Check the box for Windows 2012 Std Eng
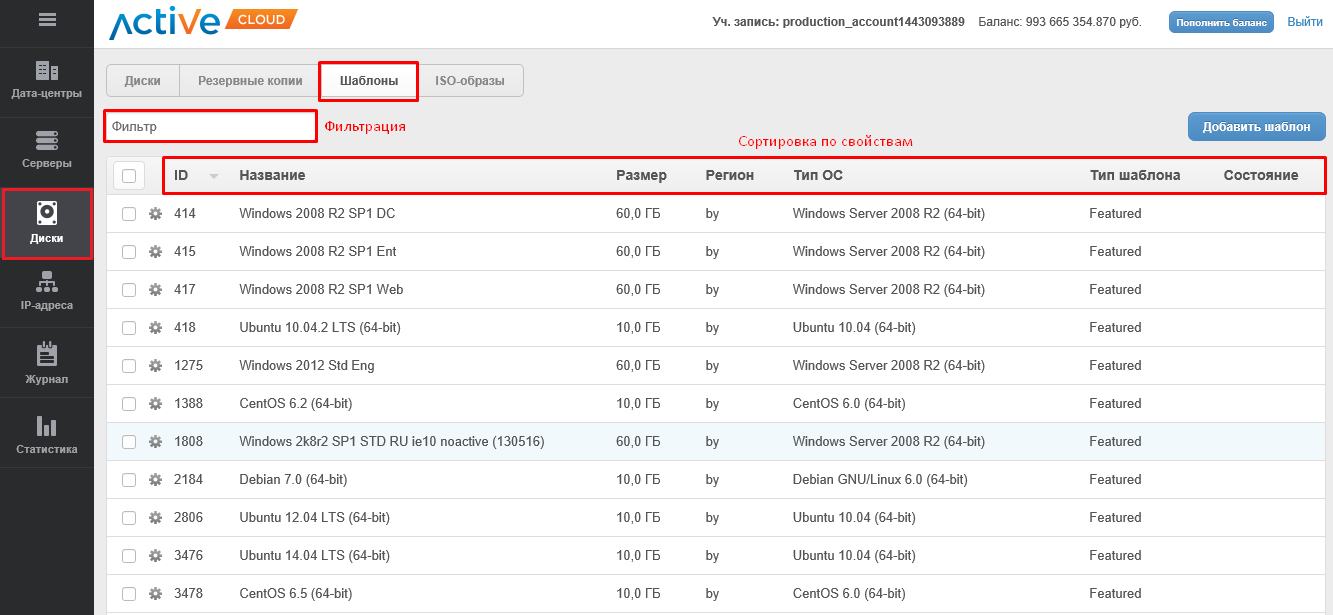Viewport: 1333px width, 615px height. tap(129, 366)
